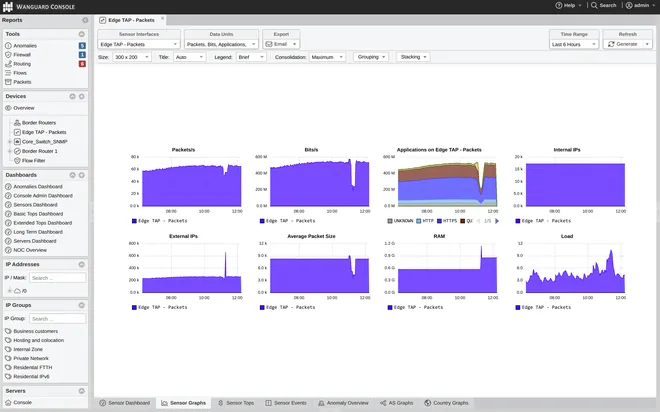Close the Edge TAP - Packets tab

click(x=162, y=19)
